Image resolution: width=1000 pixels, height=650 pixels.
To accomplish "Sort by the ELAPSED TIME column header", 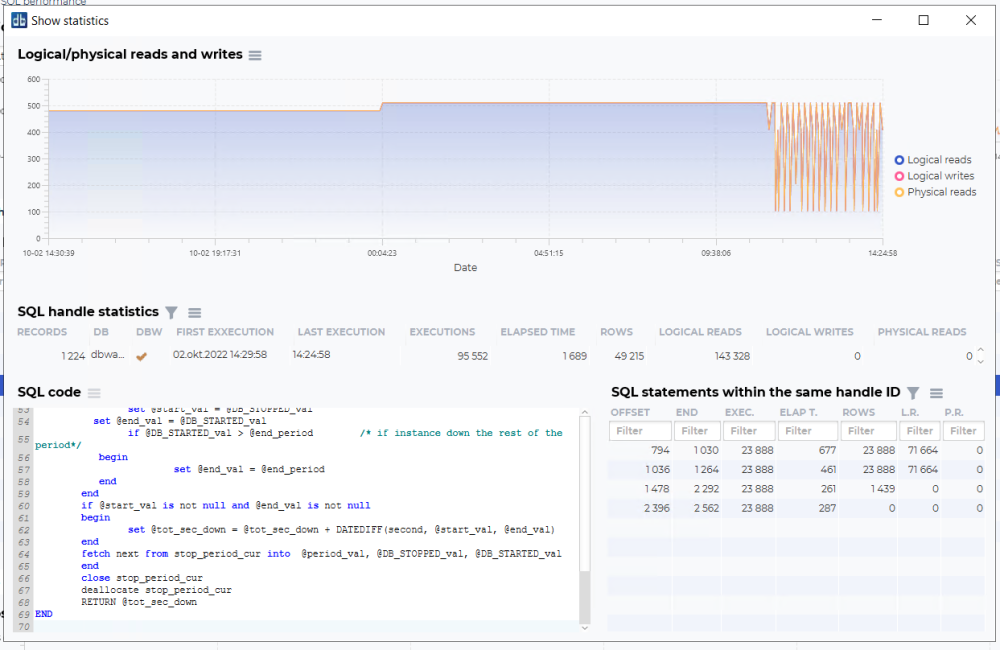I will [x=538, y=332].
